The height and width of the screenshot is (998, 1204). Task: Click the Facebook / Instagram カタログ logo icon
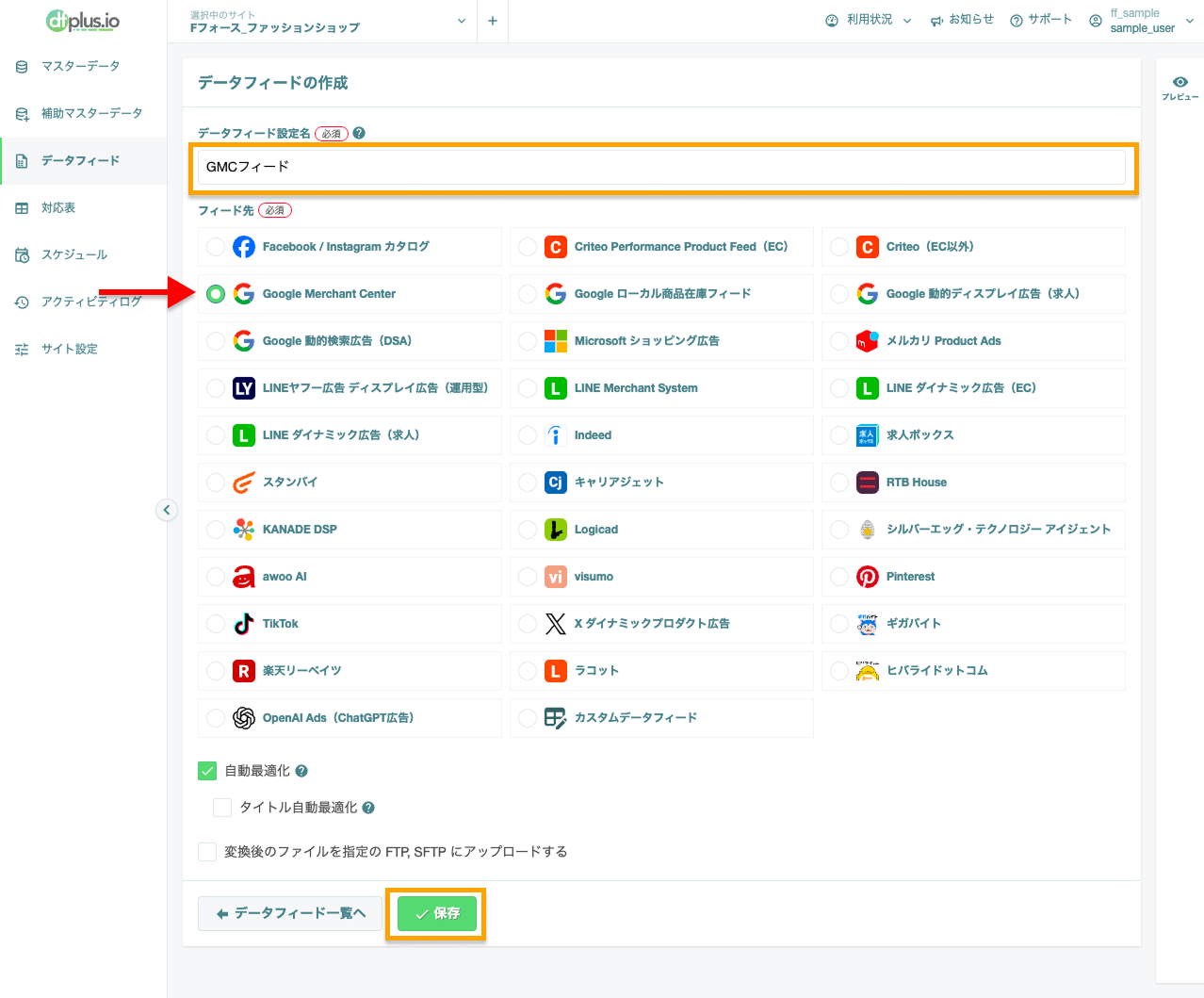(x=244, y=247)
